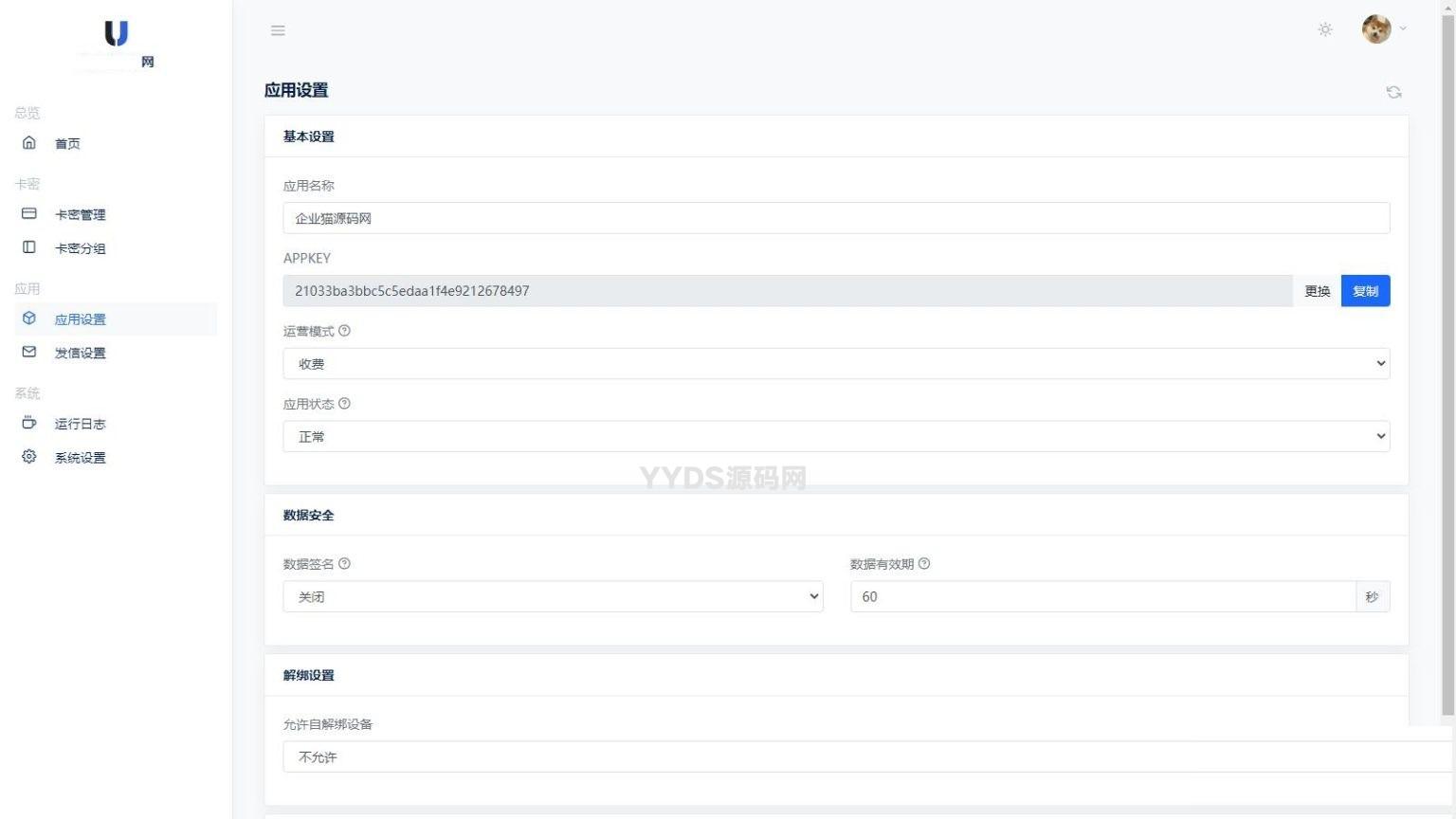Navigate to 发信设置 in sidebar
The width and height of the screenshot is (1456, 819).
(80, 354)
